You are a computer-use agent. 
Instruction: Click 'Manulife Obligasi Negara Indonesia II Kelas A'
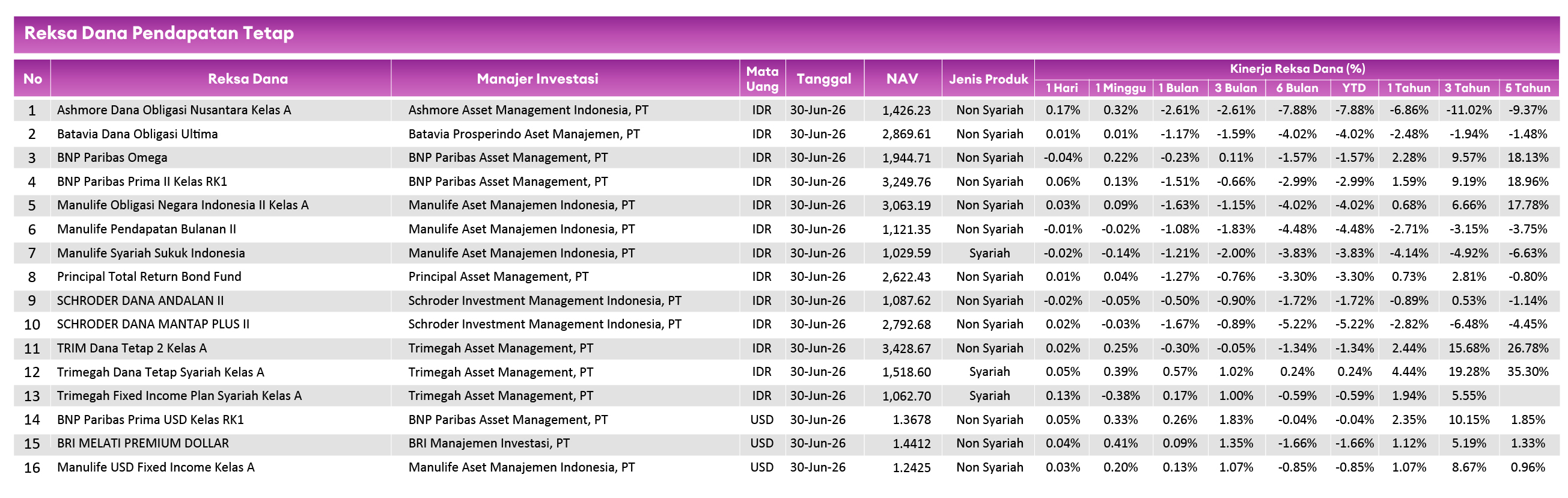183,205
